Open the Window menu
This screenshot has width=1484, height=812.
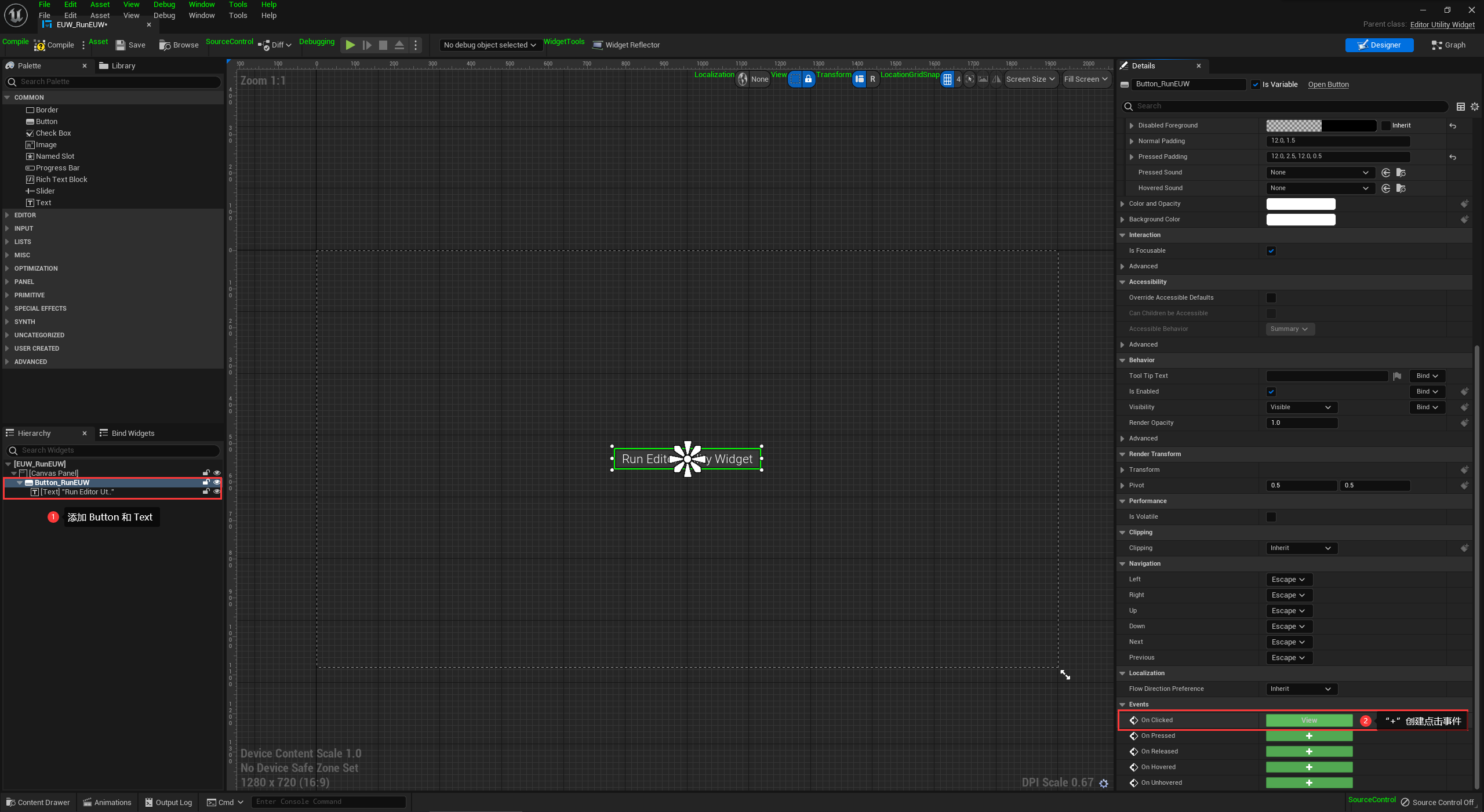point(201,16)
